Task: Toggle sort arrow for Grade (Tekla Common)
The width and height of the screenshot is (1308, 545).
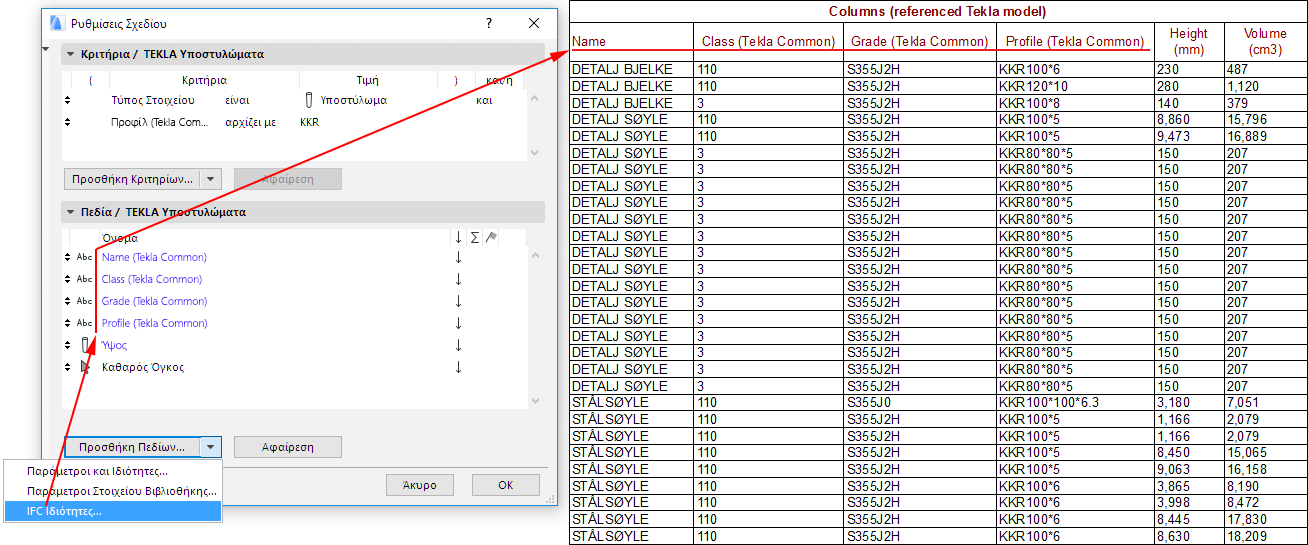Action: 458,301
